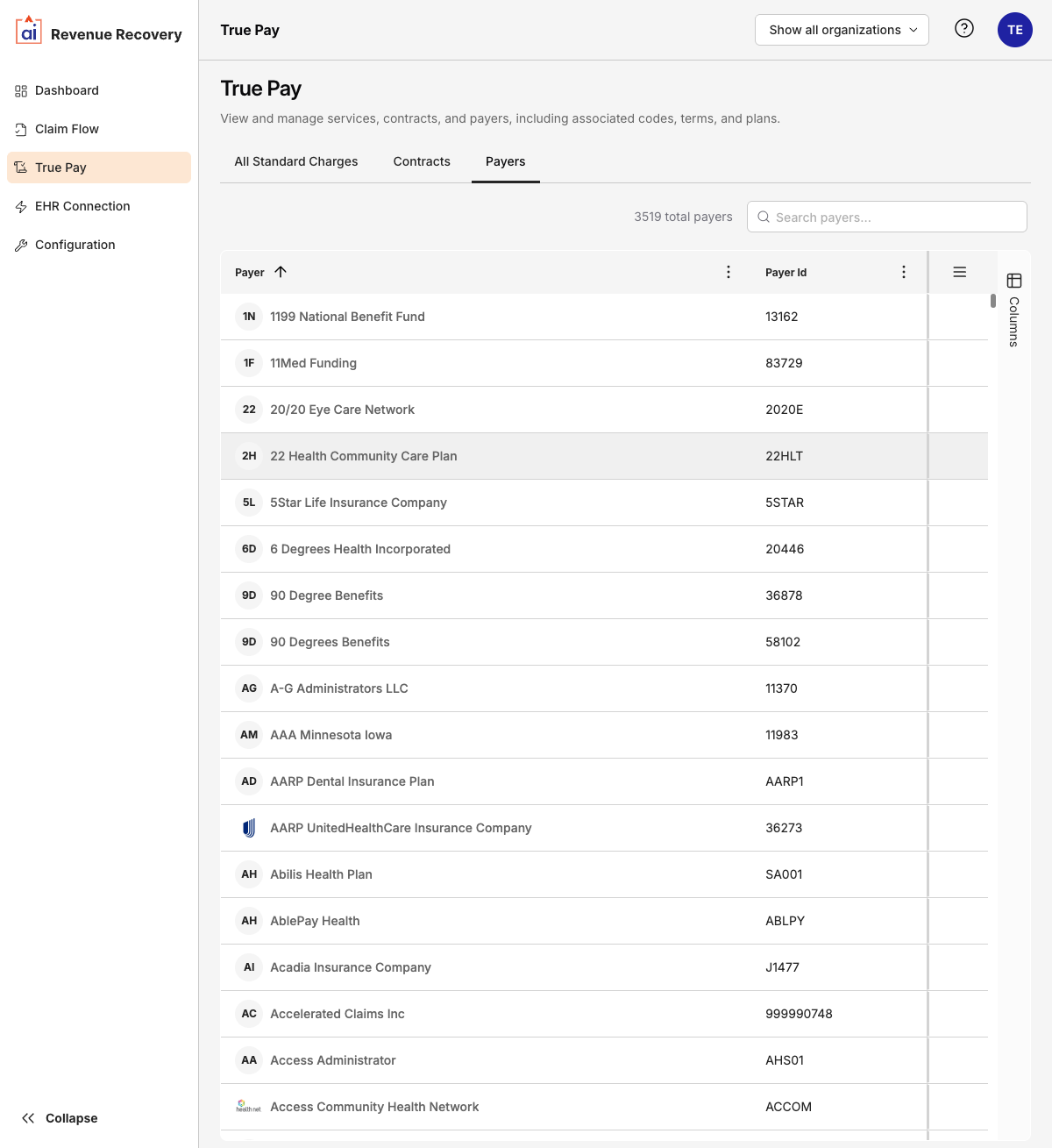Screen dimensions: 1052x1148
Task: Switch to the All Standard Charges tab
Action: point(295,161)
